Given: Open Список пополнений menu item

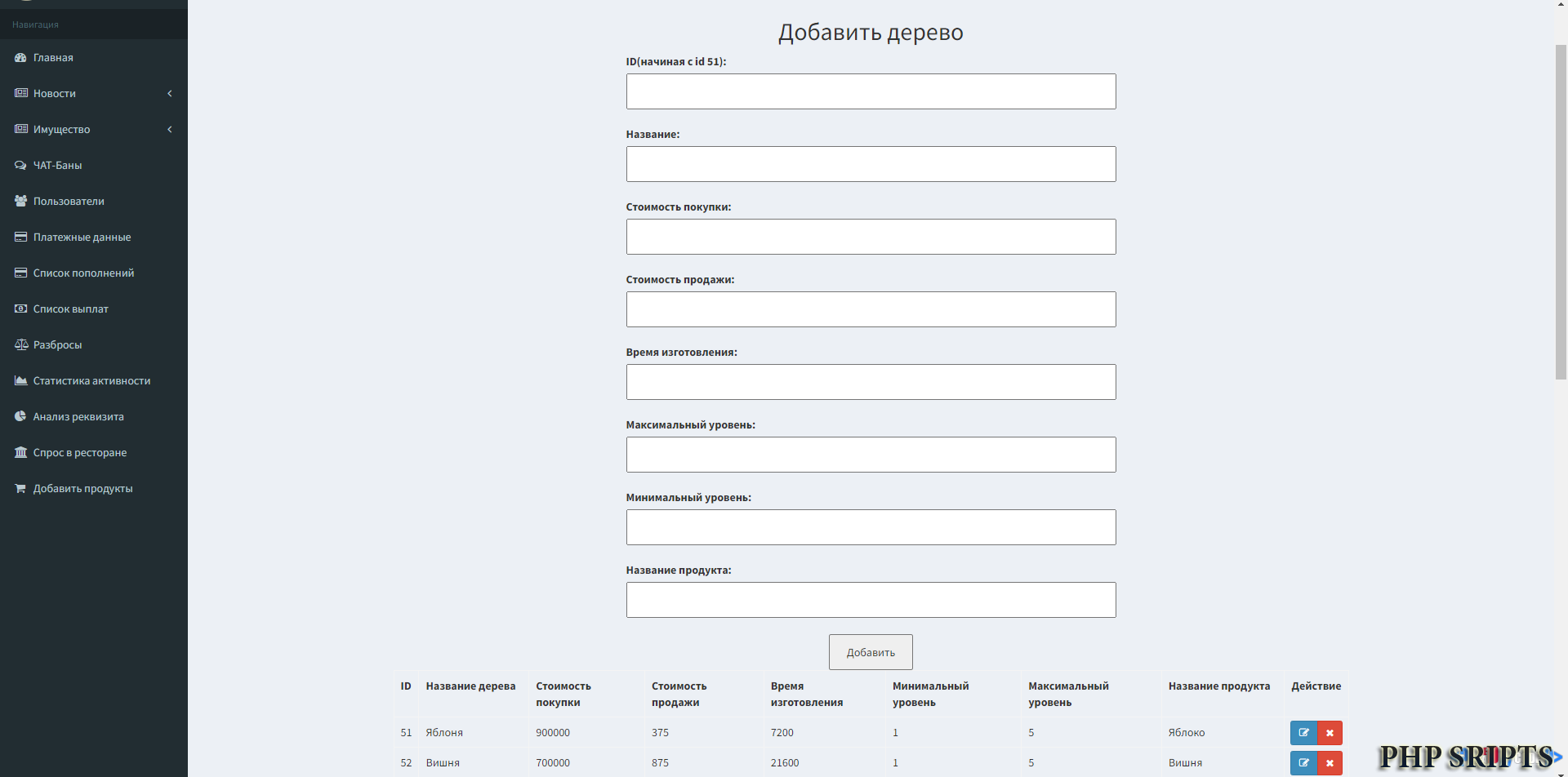Looking at the screenshot, I should pos(83,273).
